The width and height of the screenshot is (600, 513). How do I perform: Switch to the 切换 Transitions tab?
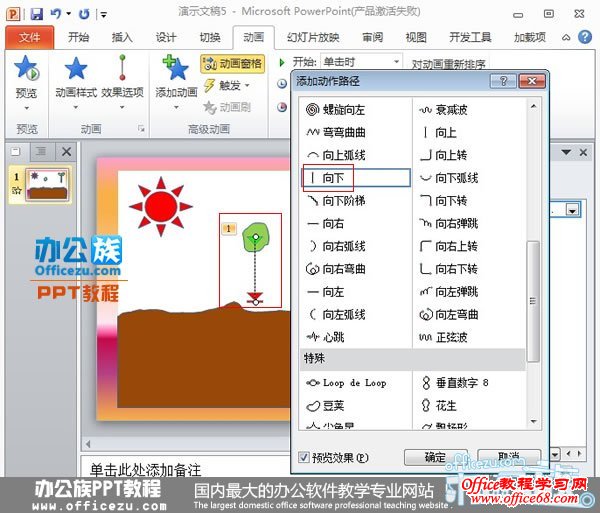210,37
